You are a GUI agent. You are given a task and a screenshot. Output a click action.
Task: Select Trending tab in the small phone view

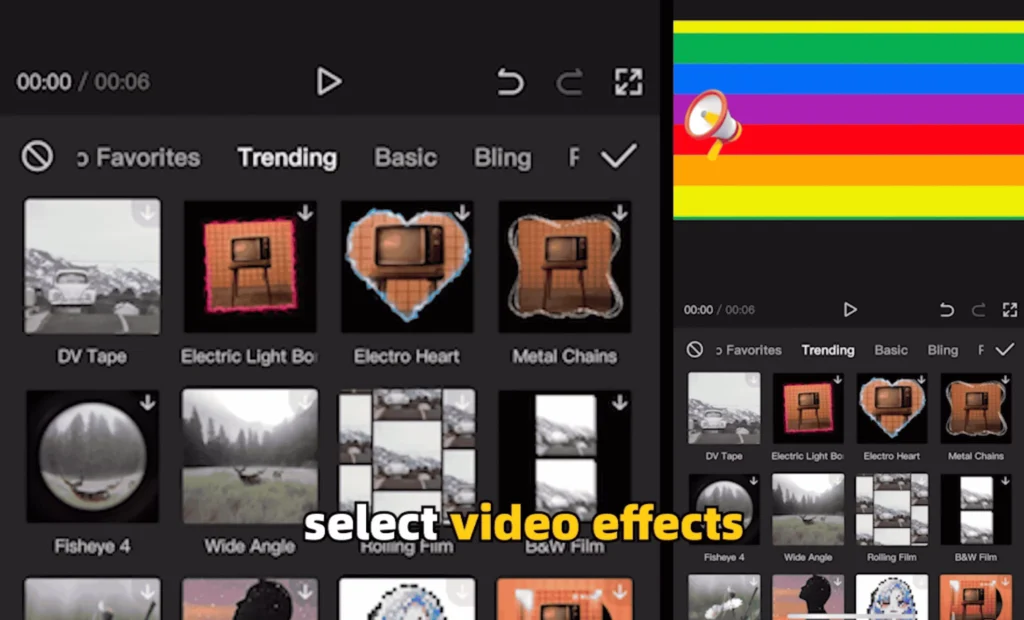[x=828, y=350]
